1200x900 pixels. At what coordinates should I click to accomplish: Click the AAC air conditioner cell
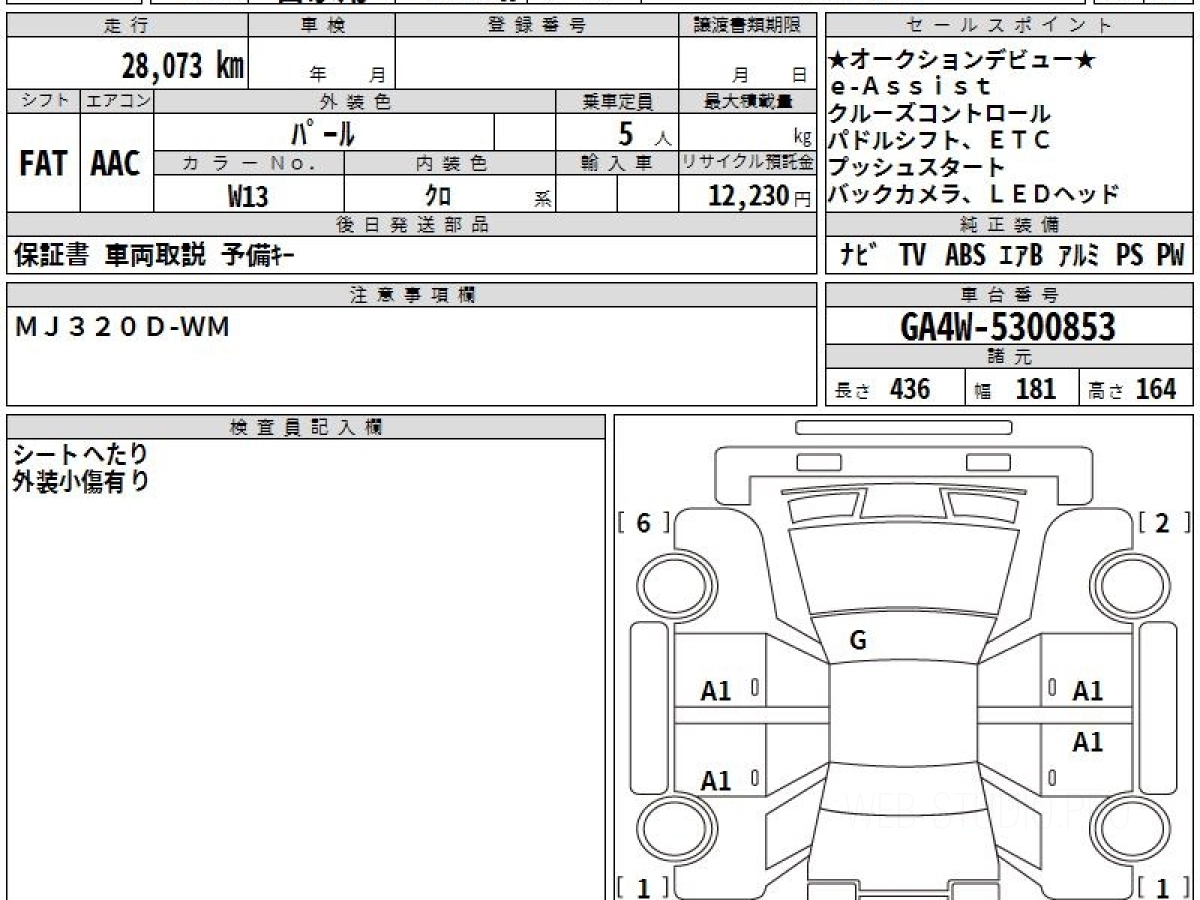pos(116,164)
